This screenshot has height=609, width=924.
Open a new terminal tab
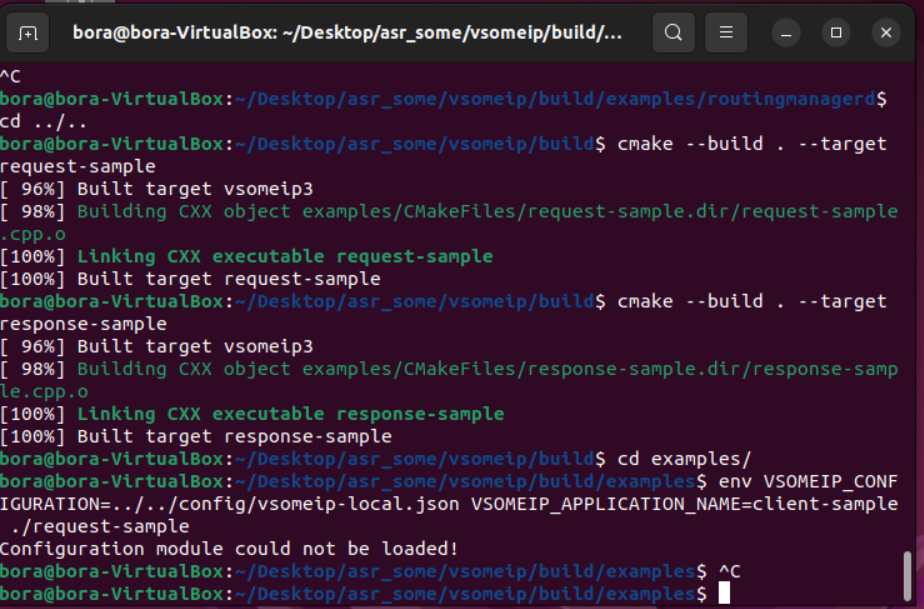pos(27,33)
